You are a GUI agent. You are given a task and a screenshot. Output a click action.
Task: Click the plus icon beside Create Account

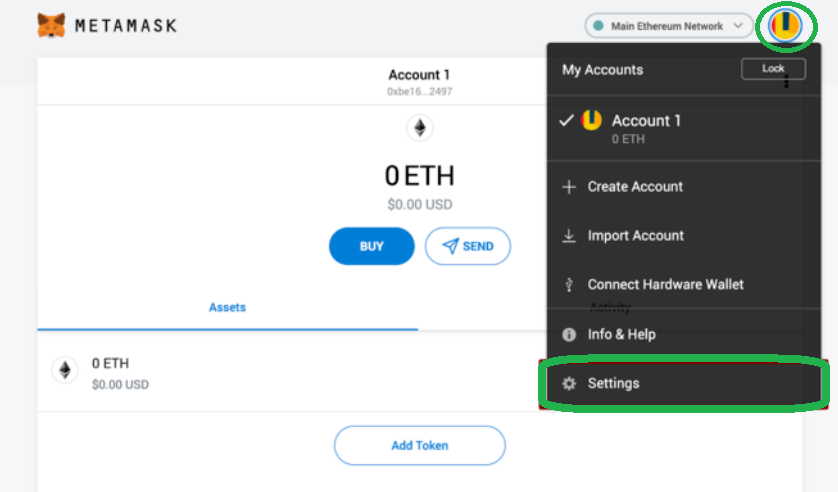tap(569, 187)
